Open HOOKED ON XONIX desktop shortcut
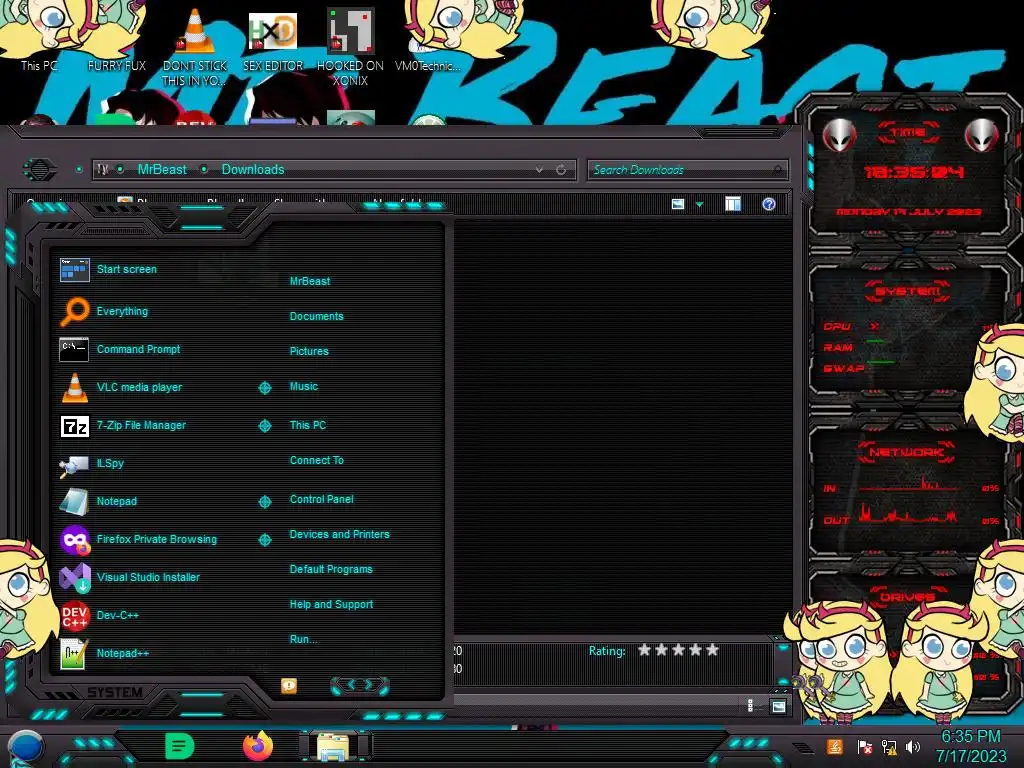Viewport: 1024px width, 768px height. click(350, 47)
